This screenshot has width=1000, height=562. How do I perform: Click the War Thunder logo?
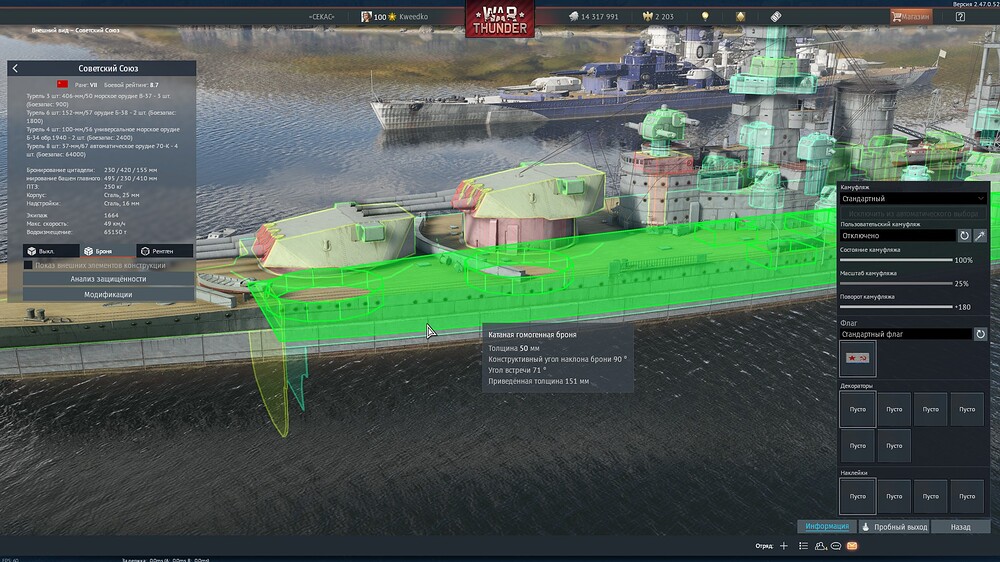pyautogui.click(x=500, y=19)
